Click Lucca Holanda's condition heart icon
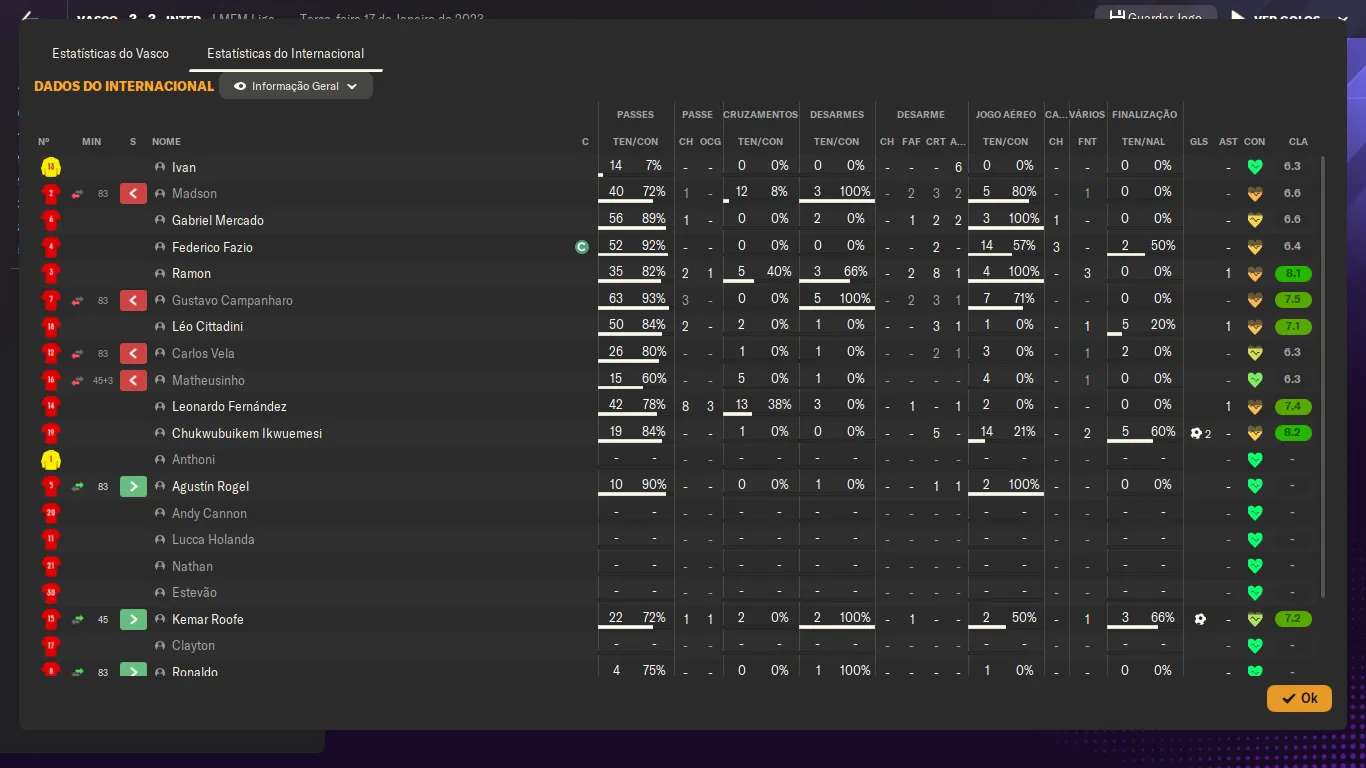Image resolution: width=1366 pixels, height=768 pixels. pyautogui.click(x=1255, y=540)
